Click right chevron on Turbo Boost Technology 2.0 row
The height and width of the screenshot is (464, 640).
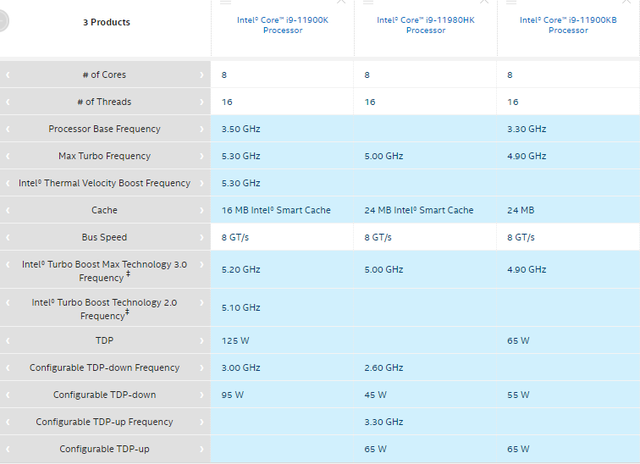pos(202,302)
